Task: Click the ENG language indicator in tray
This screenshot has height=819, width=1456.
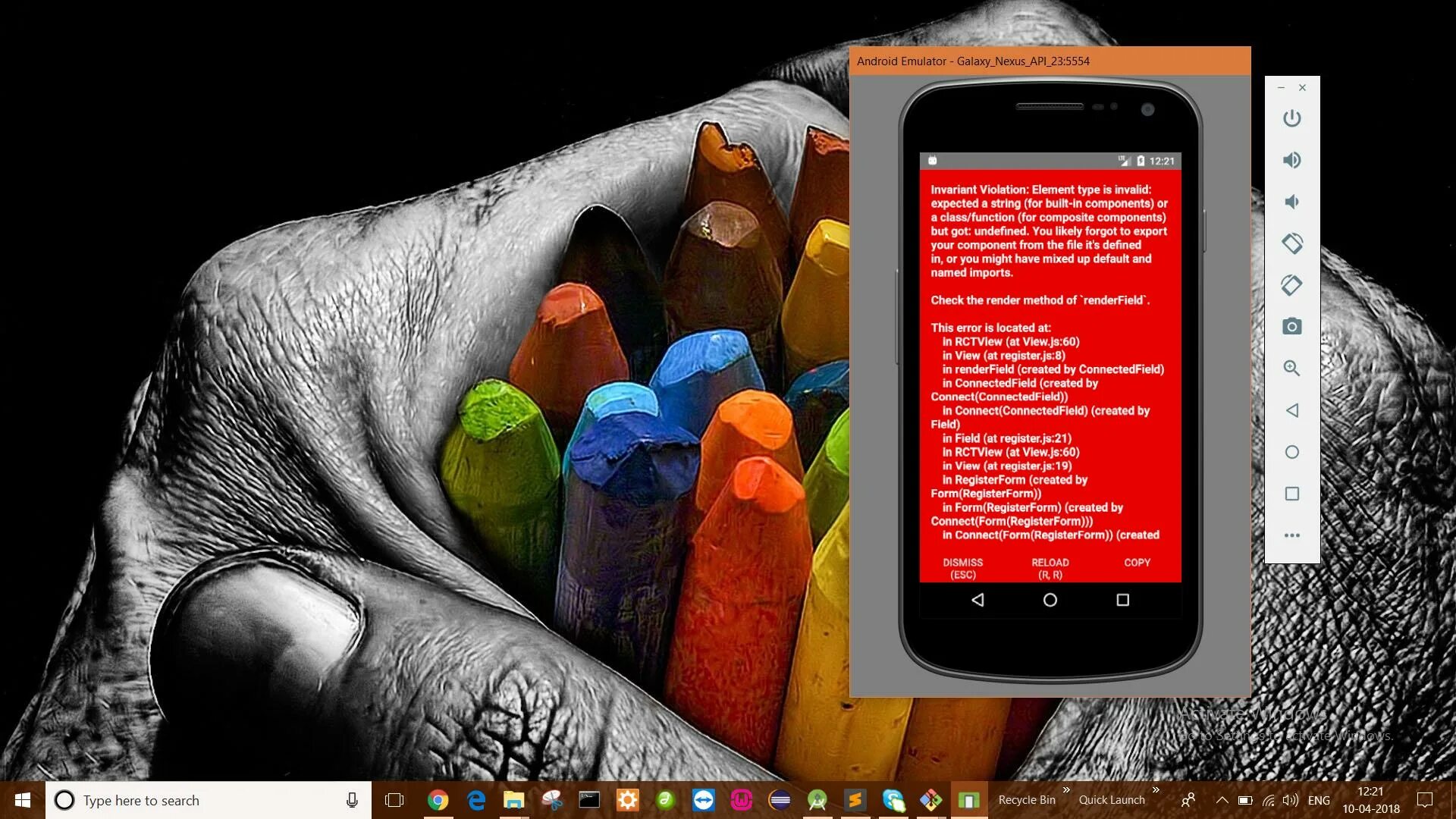Action: [x=1319, y=800]
